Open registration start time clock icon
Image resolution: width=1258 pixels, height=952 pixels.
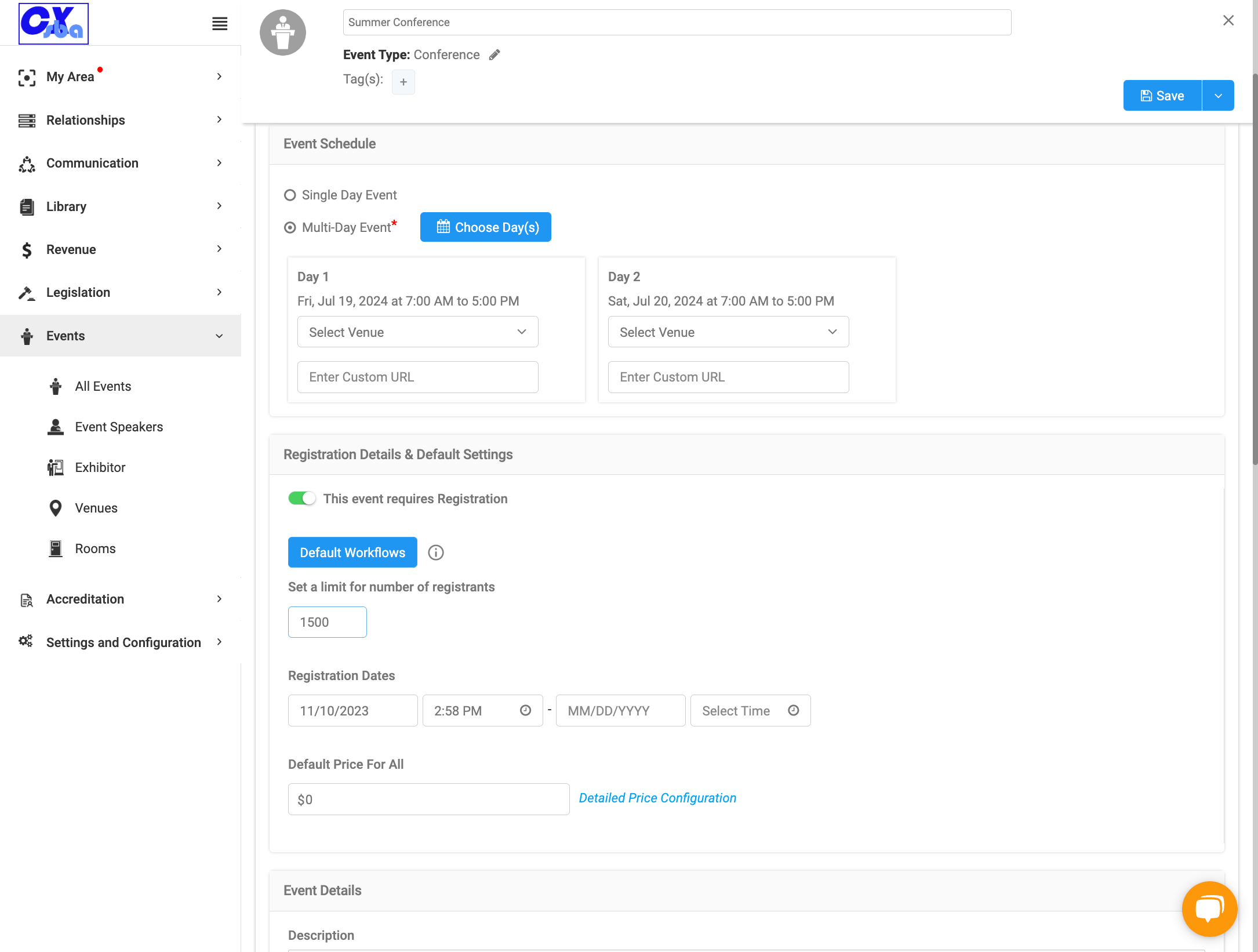pyautogui.click(x=526, y=710)
